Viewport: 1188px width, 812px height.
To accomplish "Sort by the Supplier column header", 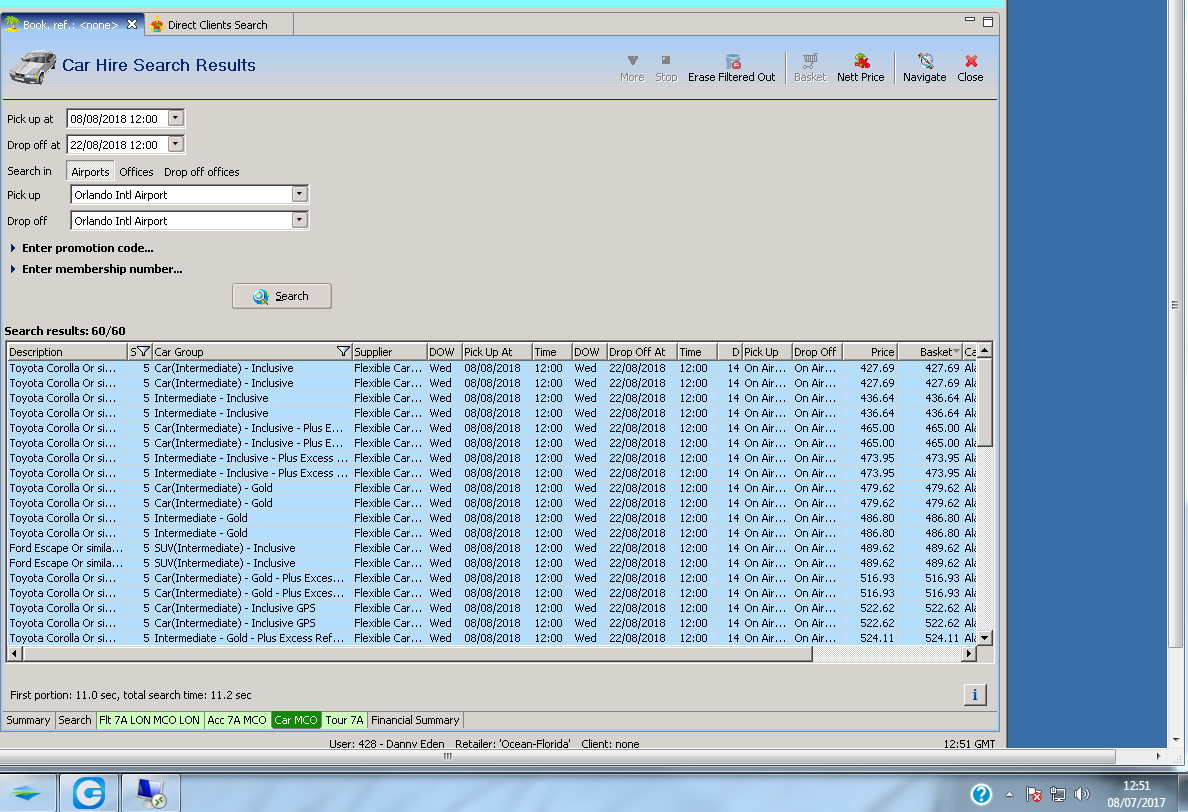I will pos(389,351).
